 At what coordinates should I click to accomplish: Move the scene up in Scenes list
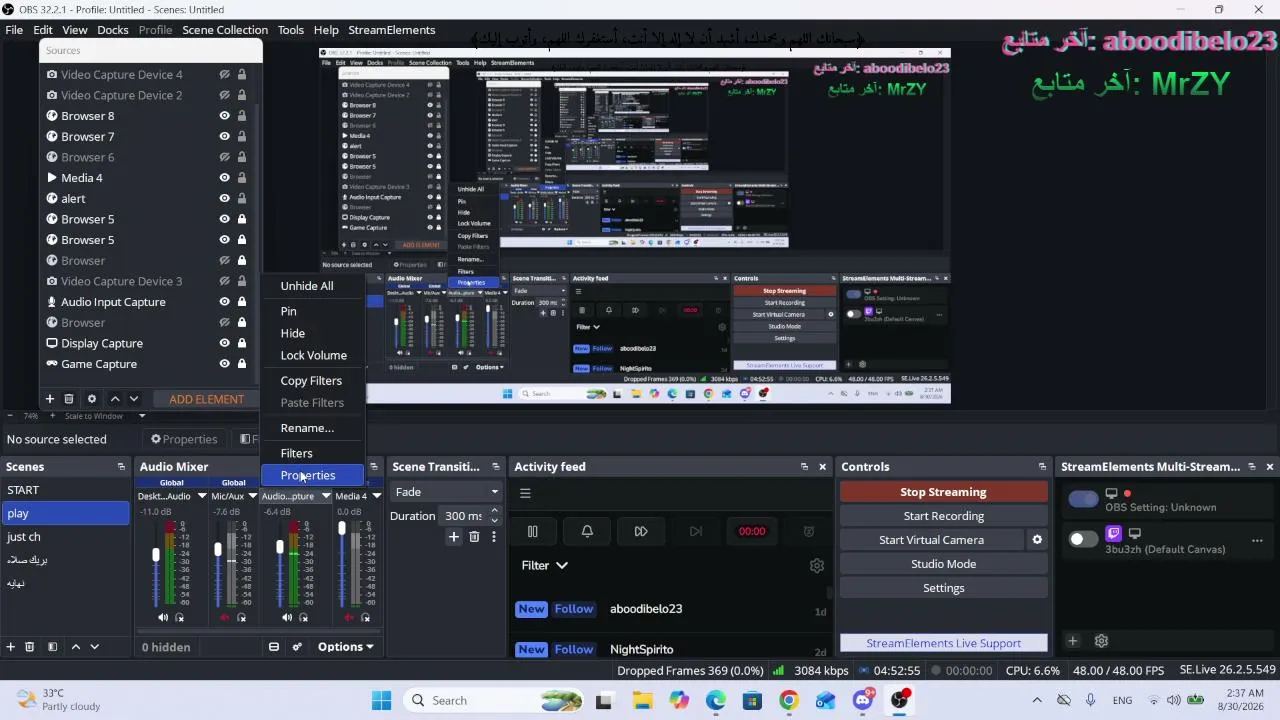pyautogui.click(x=75, y=647)
